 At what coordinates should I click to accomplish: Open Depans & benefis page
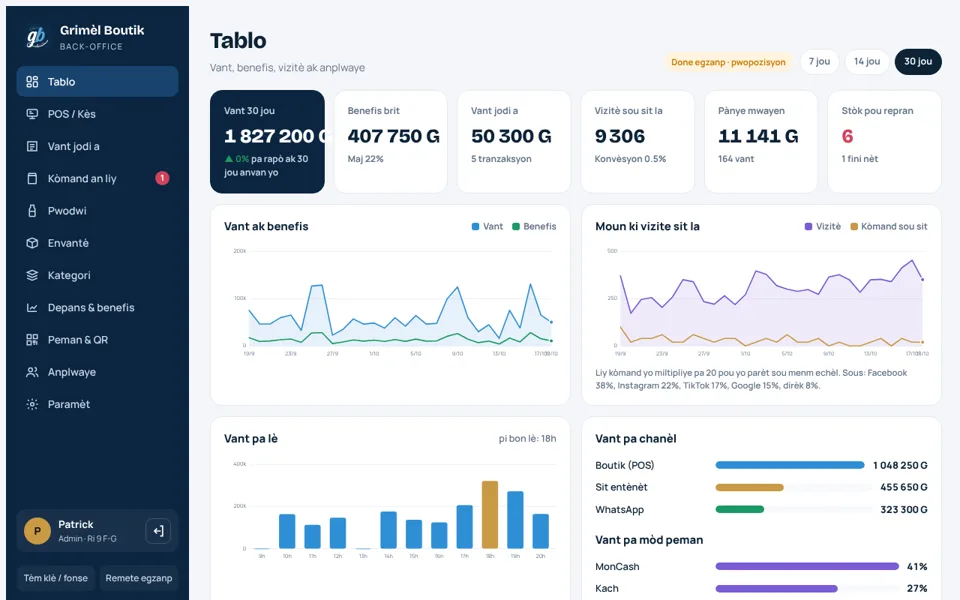tap(97, 307)
